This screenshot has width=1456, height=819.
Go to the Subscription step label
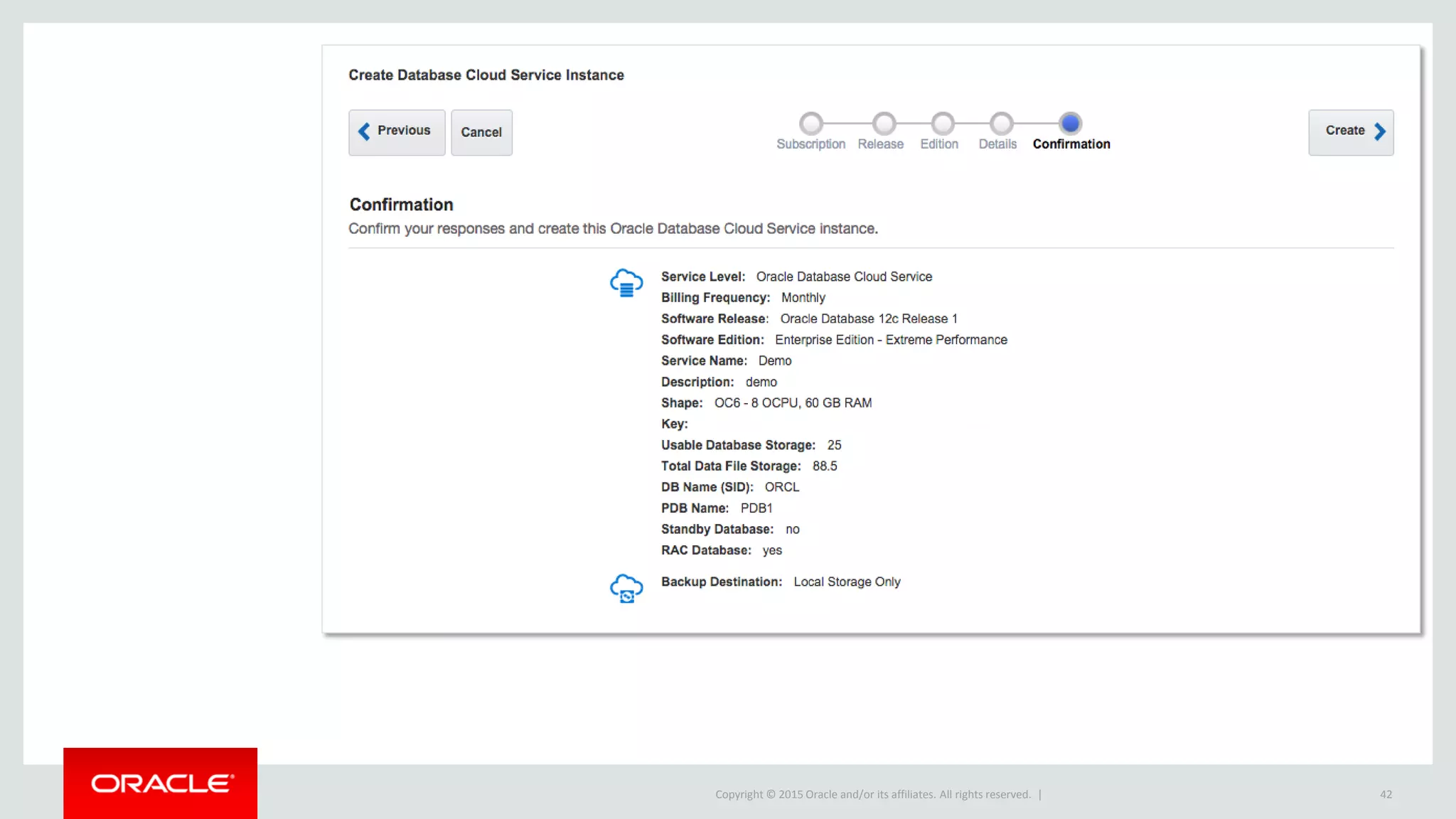click(810, 144)
